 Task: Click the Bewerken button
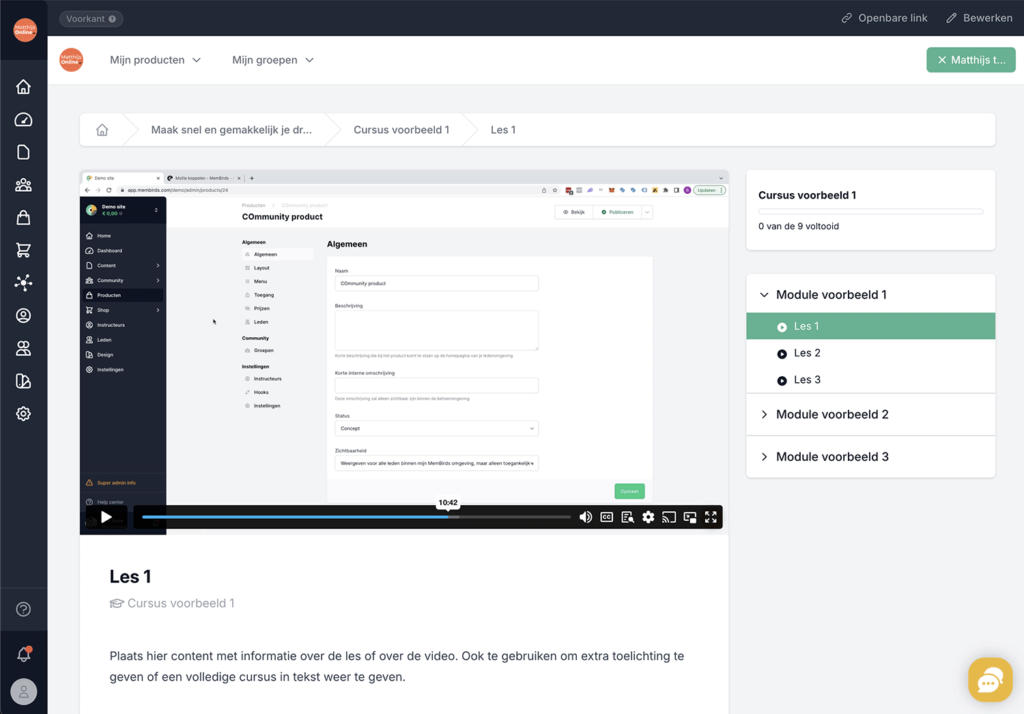(x=979, y=18)
